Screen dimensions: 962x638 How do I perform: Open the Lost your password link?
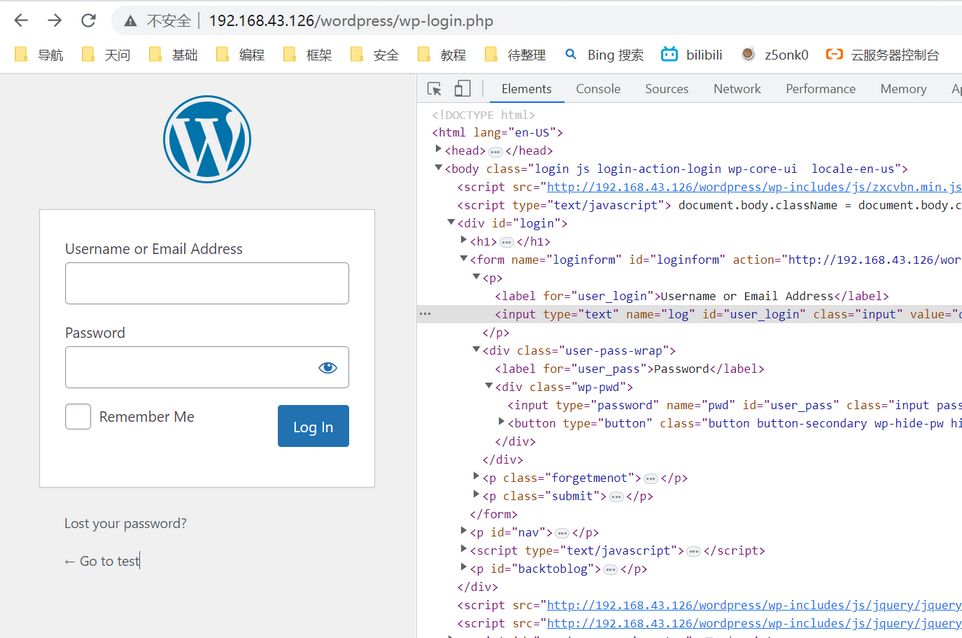pyautogui.click(x=125, y=523)
